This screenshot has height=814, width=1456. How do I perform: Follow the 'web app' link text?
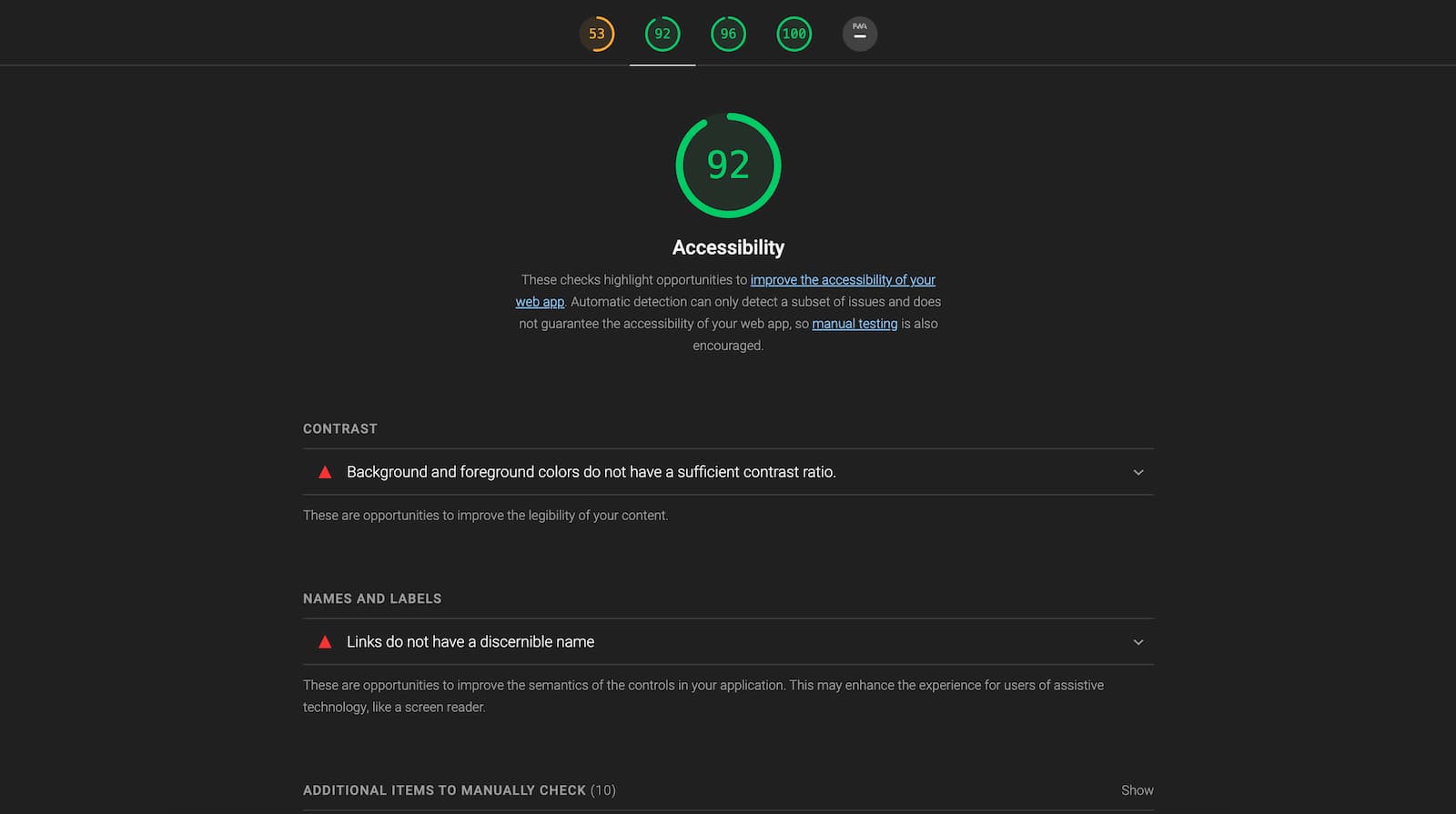coord(540,302)
